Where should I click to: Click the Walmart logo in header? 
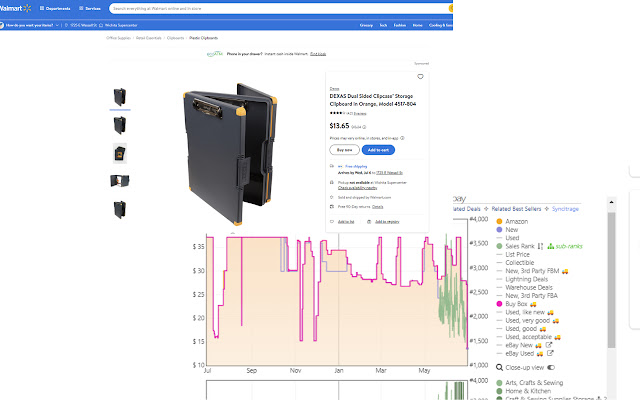point(15,7)
